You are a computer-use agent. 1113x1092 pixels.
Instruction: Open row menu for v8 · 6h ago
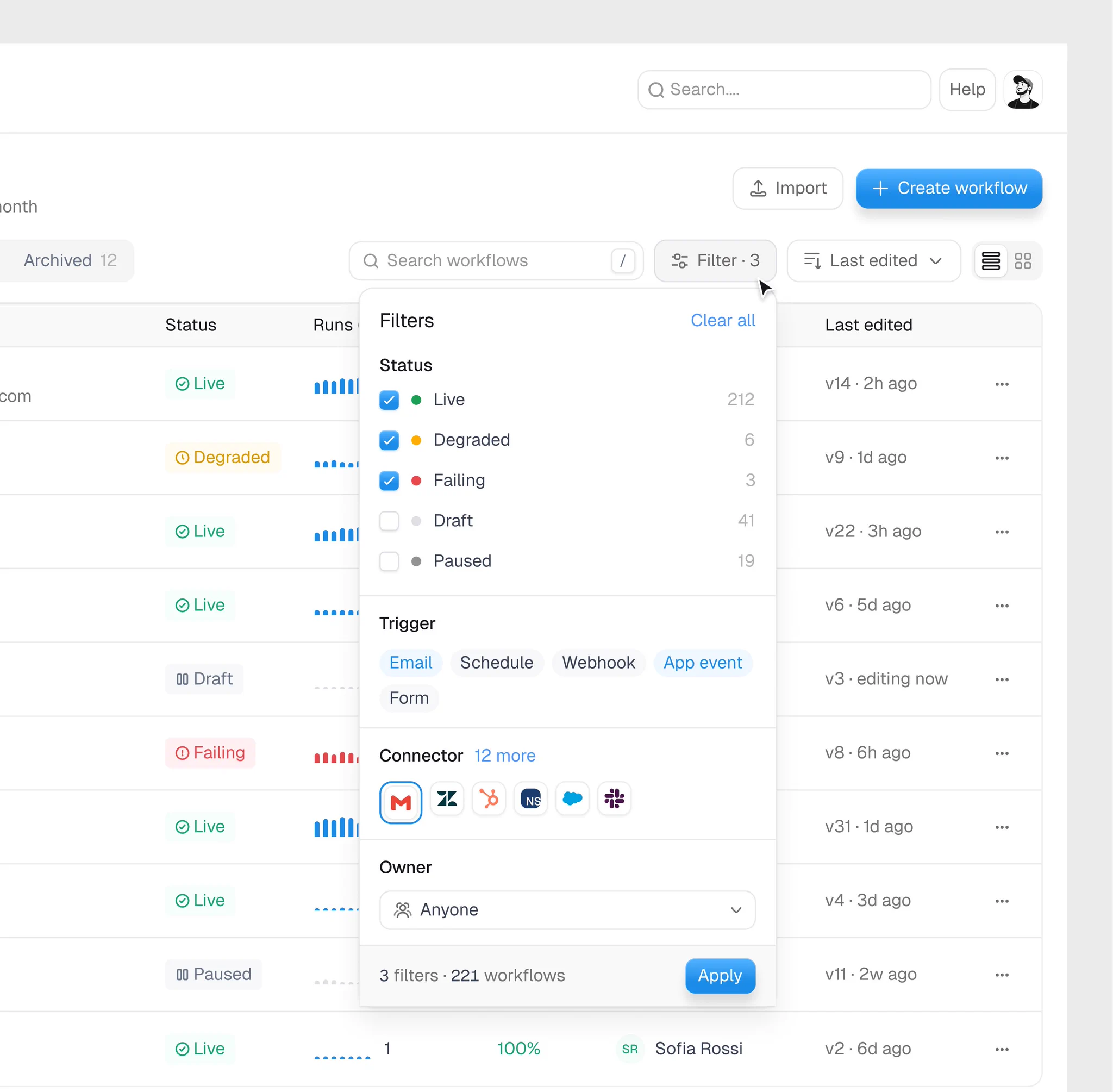(x=1002, y=753)
